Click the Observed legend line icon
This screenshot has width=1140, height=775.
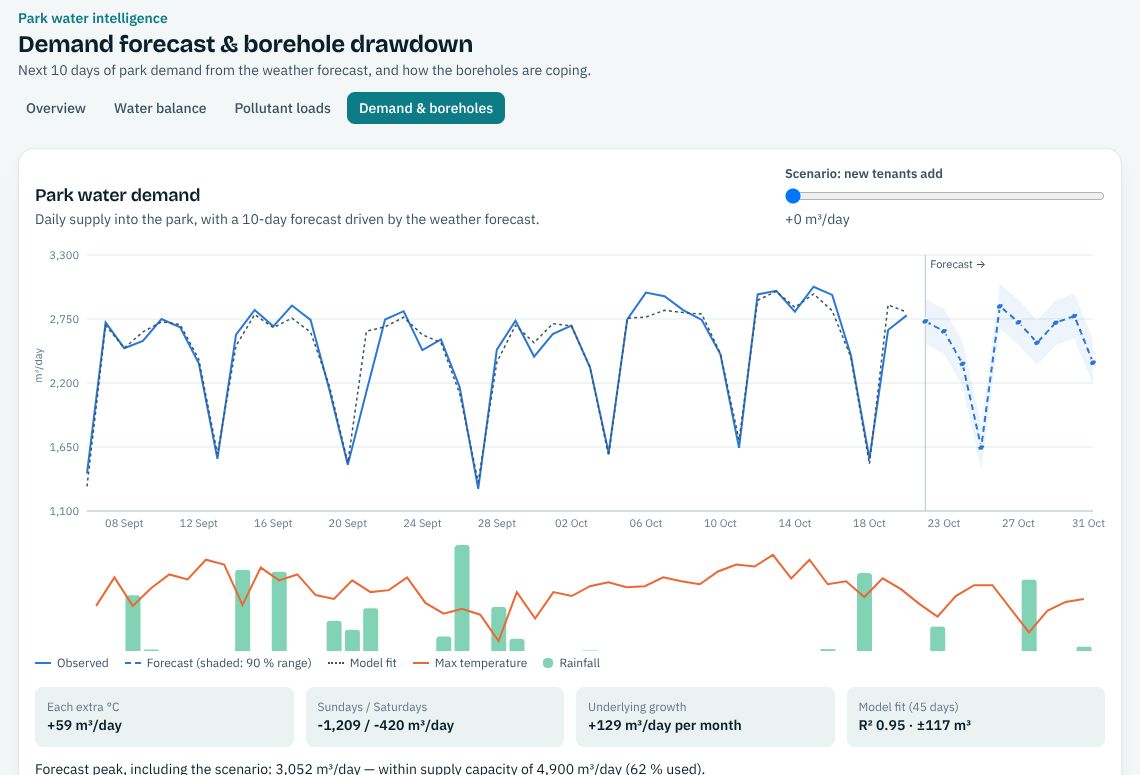click(x=43, y=663)
